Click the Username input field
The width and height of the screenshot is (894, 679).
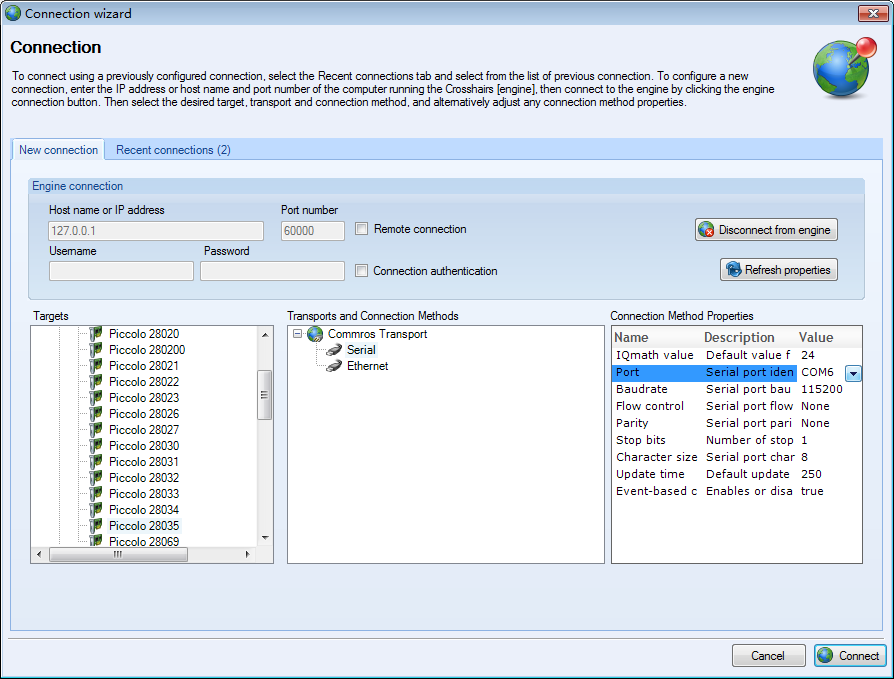pyautogui.click(x=121, y=271)
